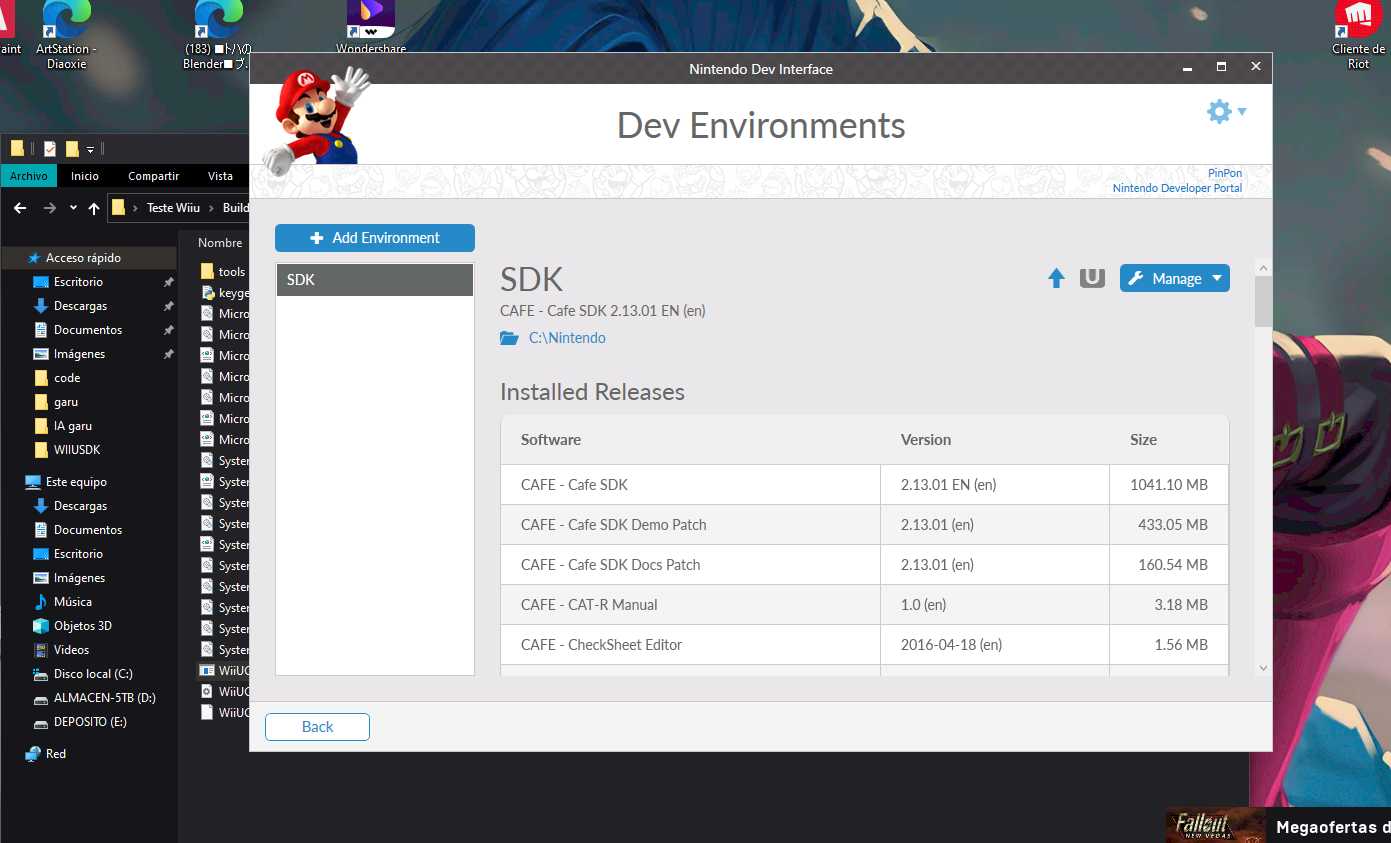This screenshot has height=843, width=1391.
Task: Click the Explorer up-one-level arrow
Action: point(94,208)
